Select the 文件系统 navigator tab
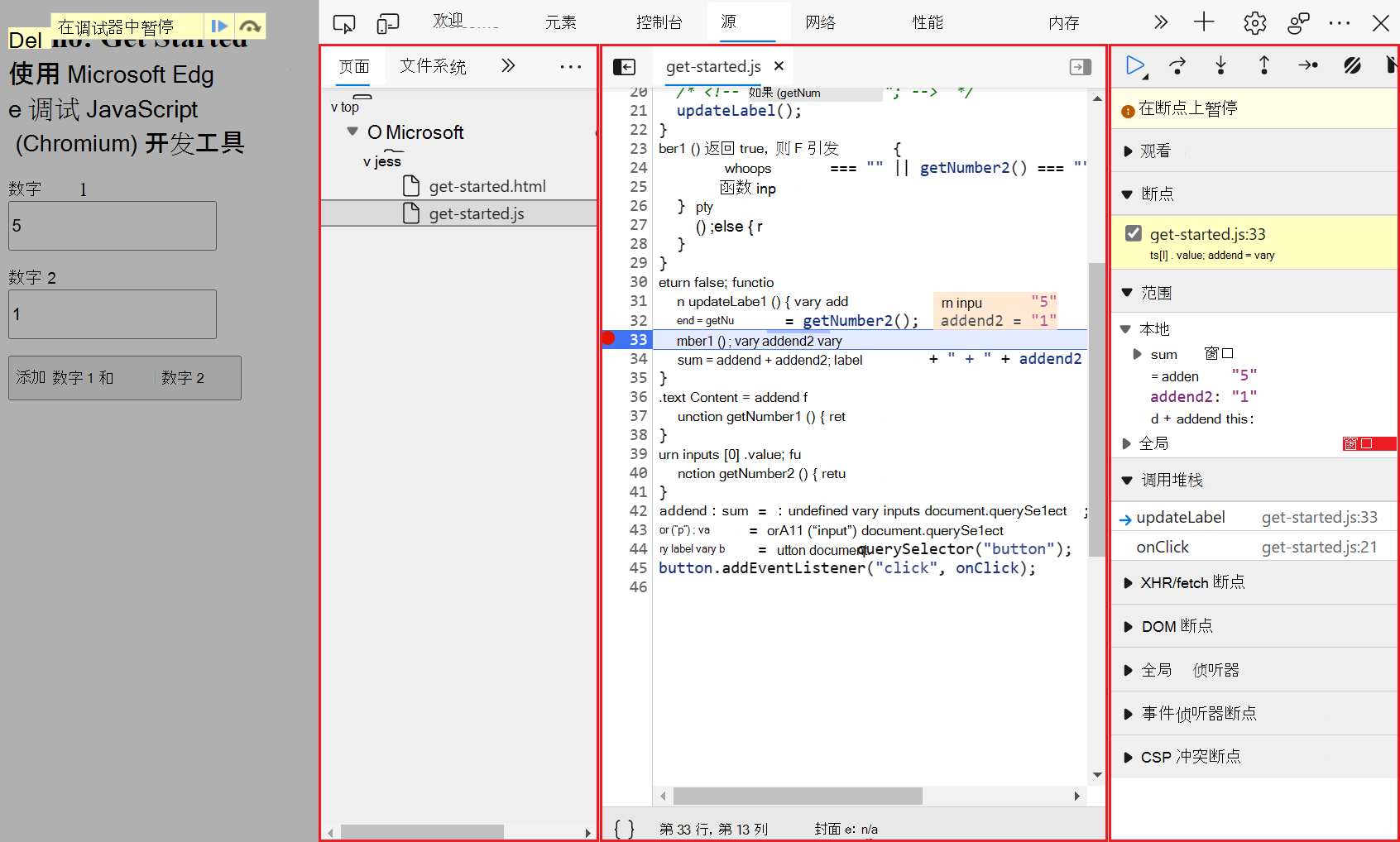This screenshot has height=842, width=1400. point(433,66)
